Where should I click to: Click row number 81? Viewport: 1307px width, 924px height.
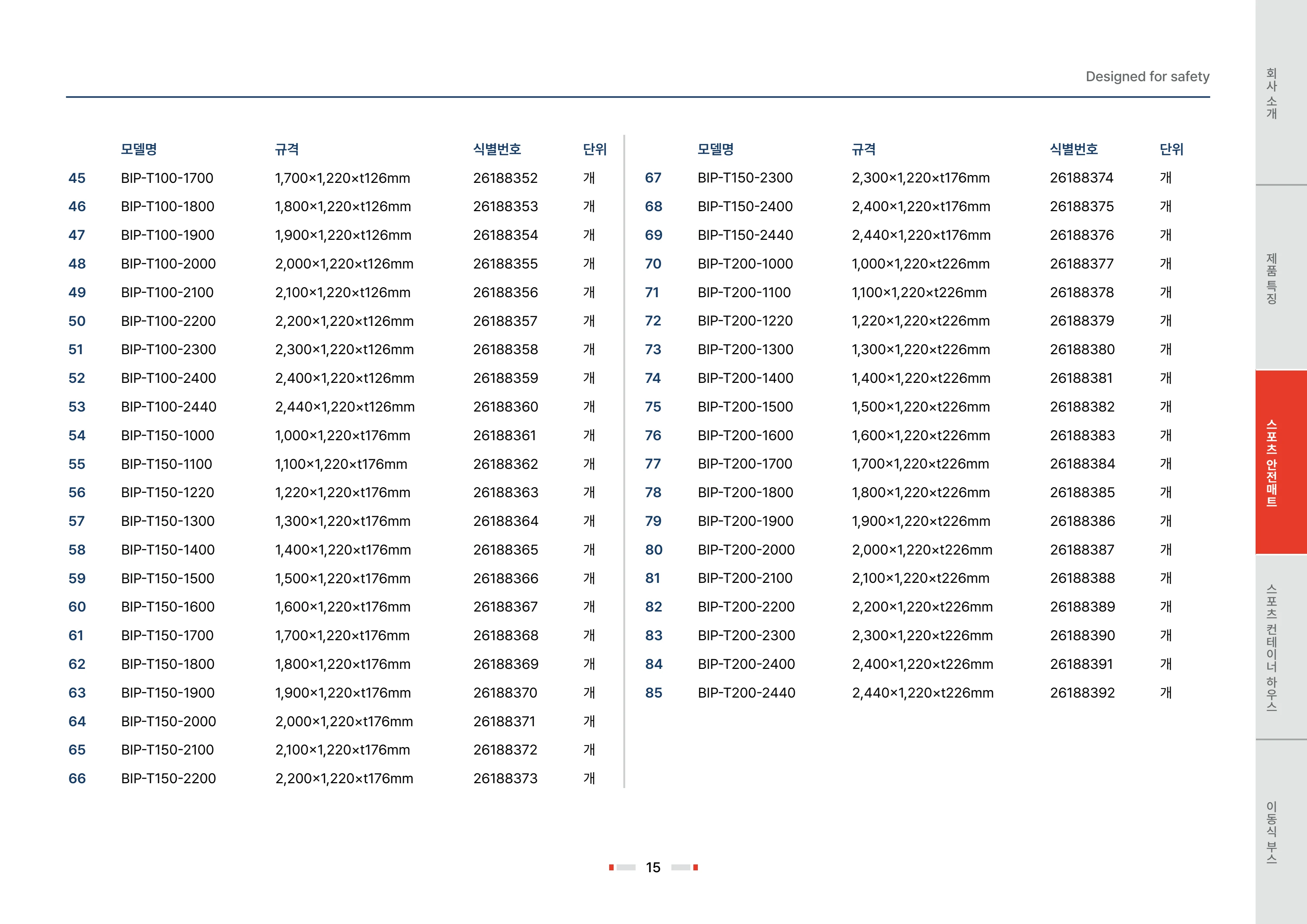[653, 578]
